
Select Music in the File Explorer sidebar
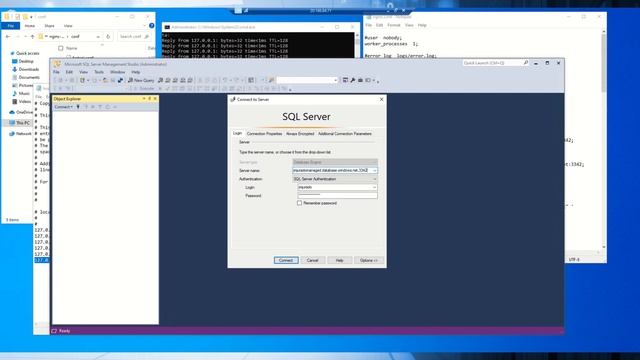point(21,93)
